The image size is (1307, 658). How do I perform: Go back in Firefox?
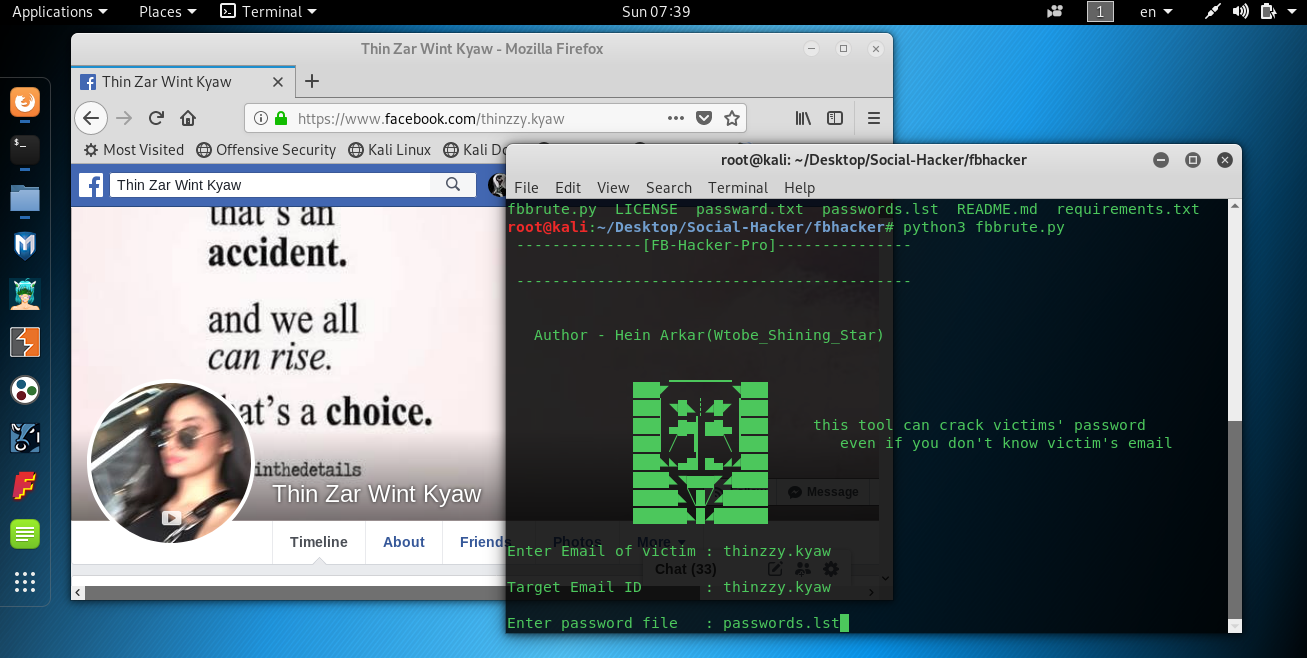90,118
